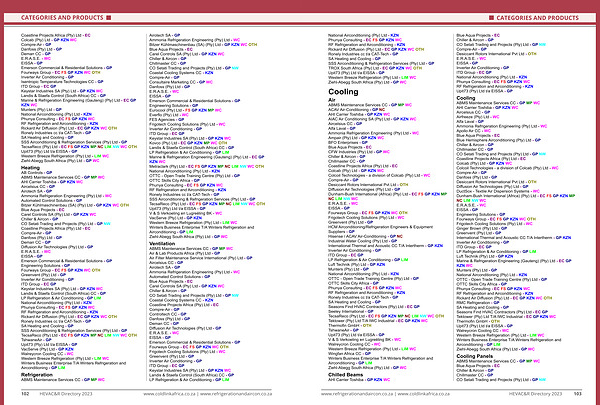Select the 'Apollo Air CC' entry
Image resolution: width=600 pixels, height=405 pixels.
tap(473, 131)
